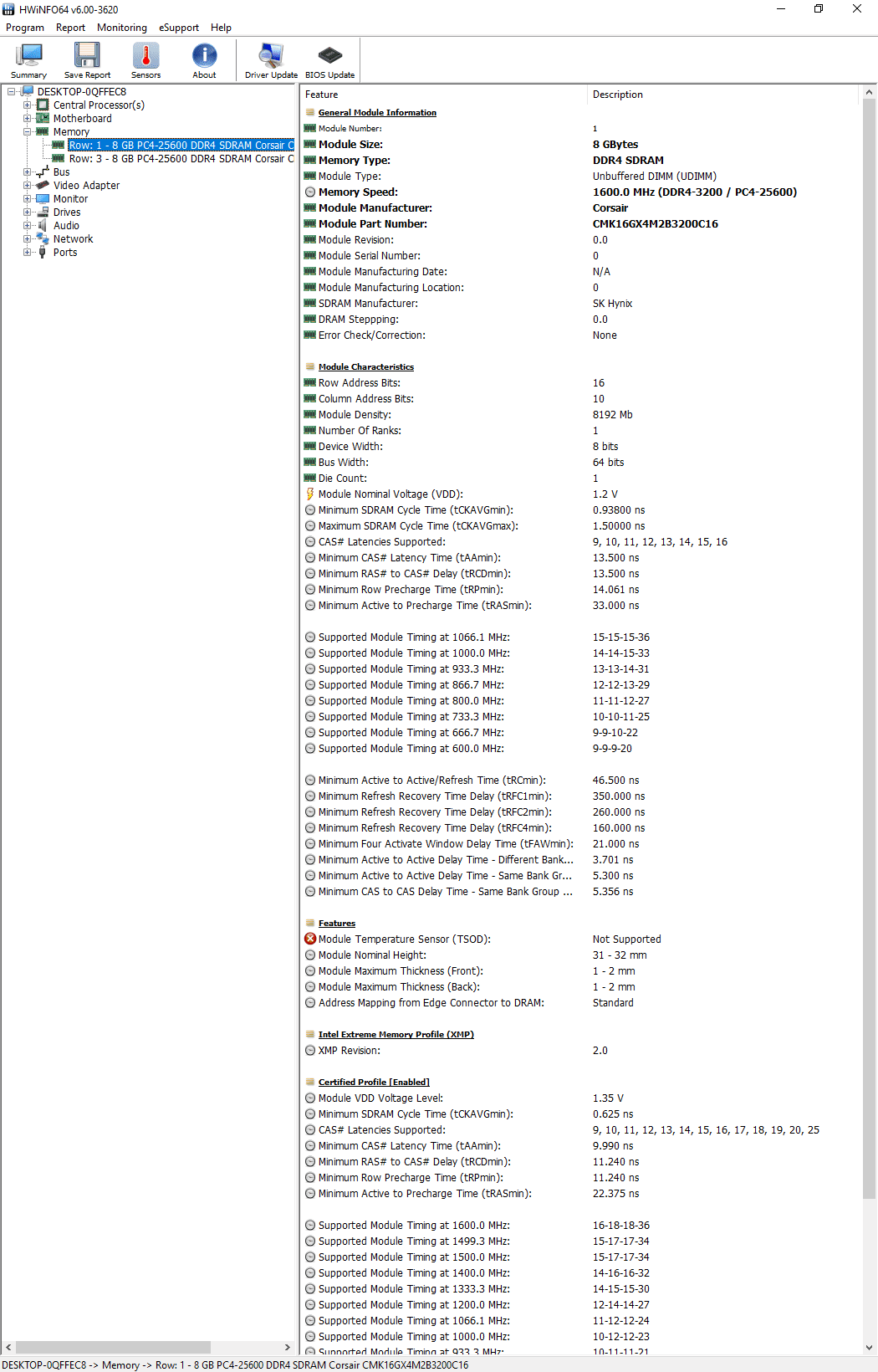
Task: Click the Monitor tree icon
Action: coord(43,199)
